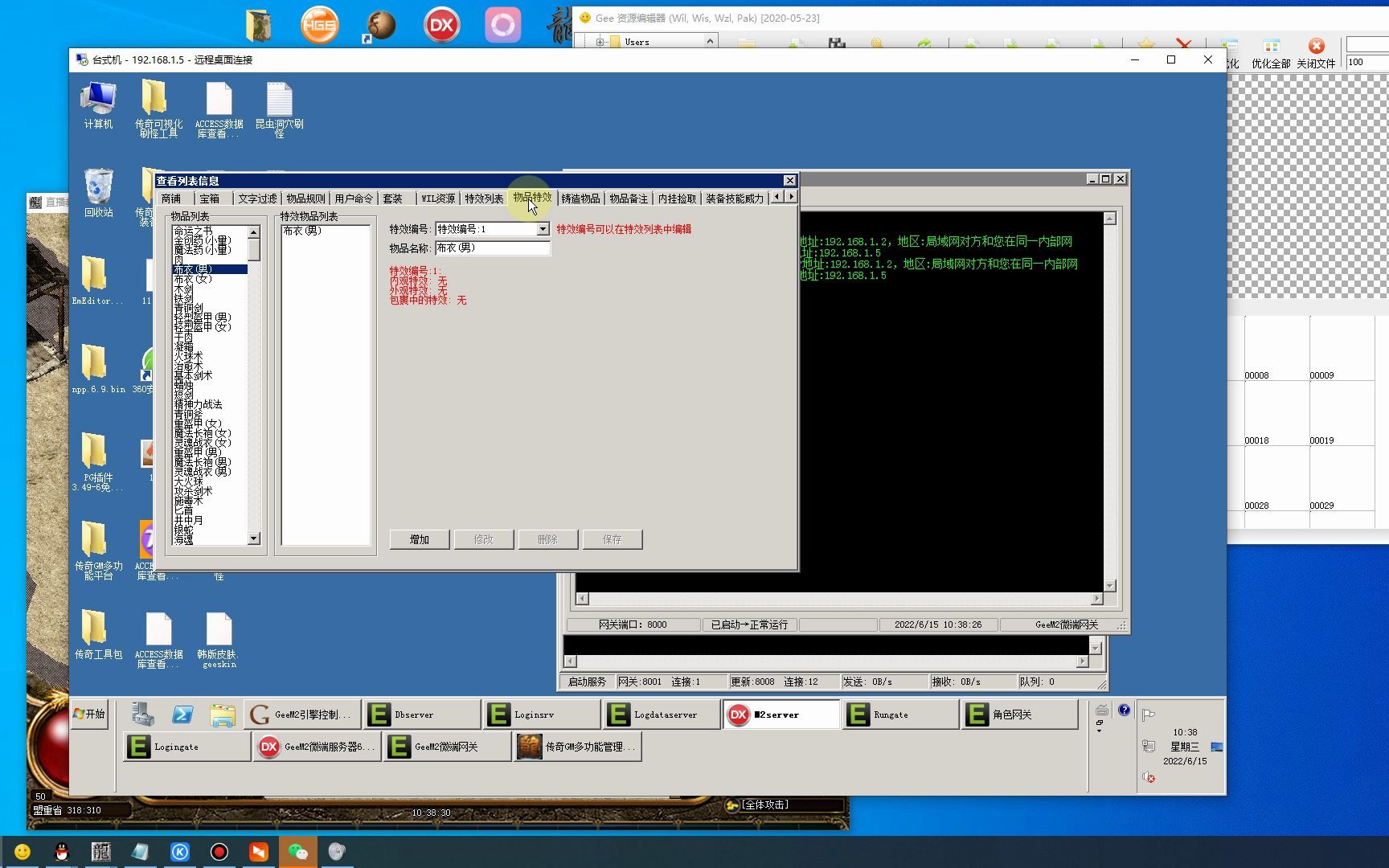Switch to the 铸造物品 tab
The height and width of the screenshot is (868, 1389).
pyautogui.click(x=580, y=199)
